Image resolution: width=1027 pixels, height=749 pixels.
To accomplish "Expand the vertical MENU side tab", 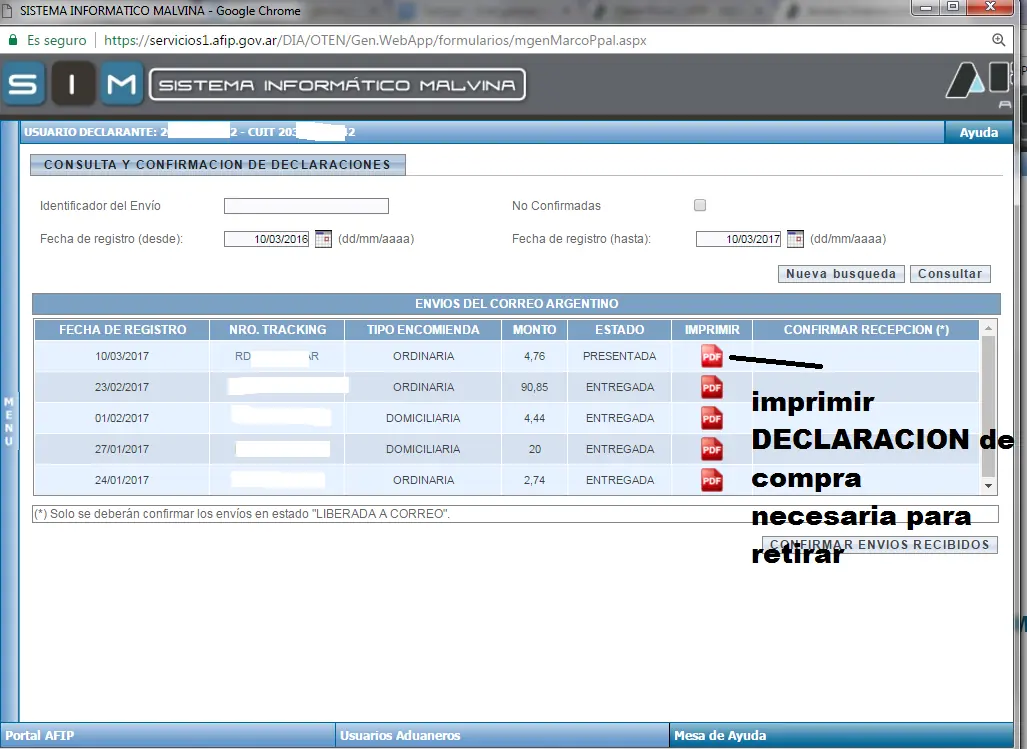I will pos(9,422).
